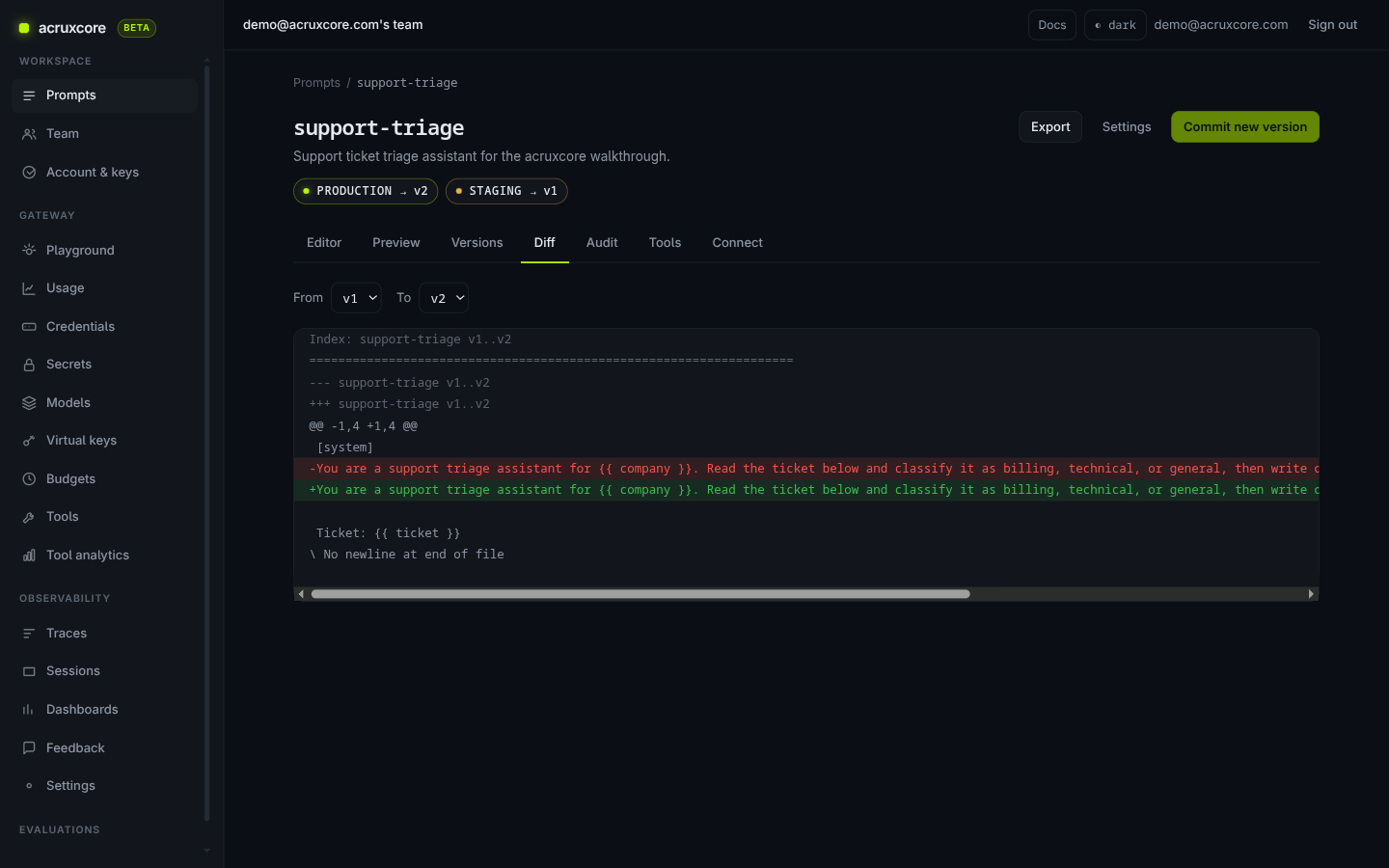Open the Versions tab

coord(477,243)
